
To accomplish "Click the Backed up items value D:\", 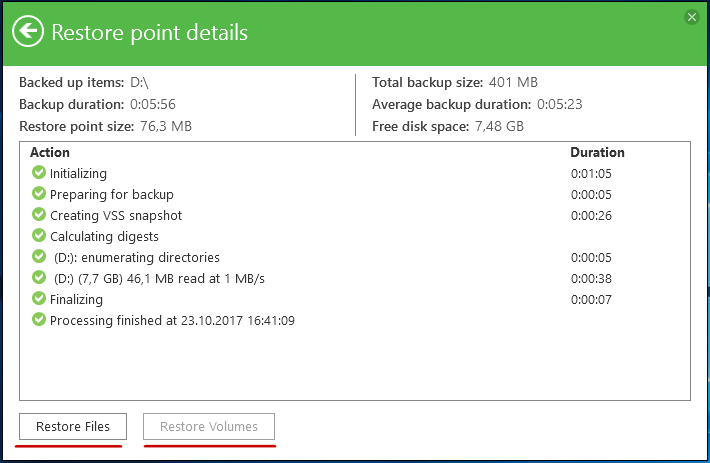I will tap(139, 82).
